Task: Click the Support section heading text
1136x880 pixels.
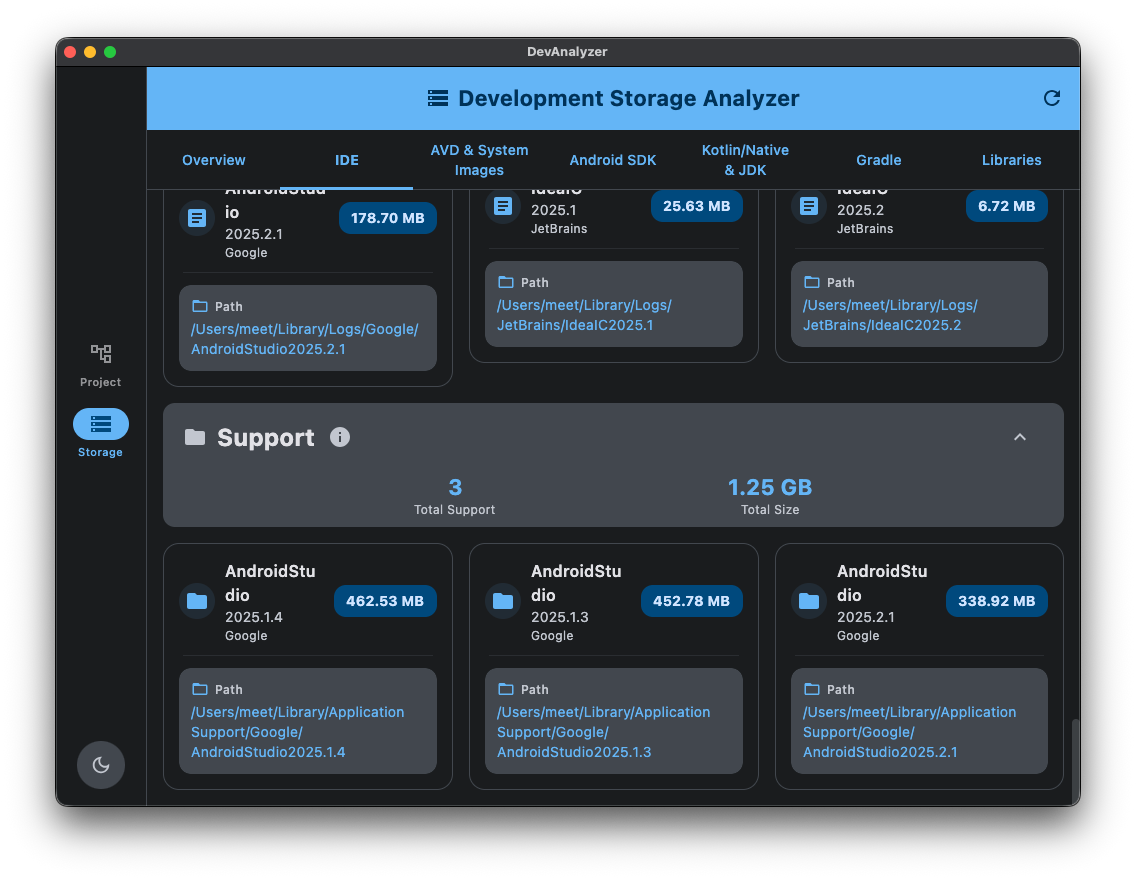Action: click(x=266, y=437)
